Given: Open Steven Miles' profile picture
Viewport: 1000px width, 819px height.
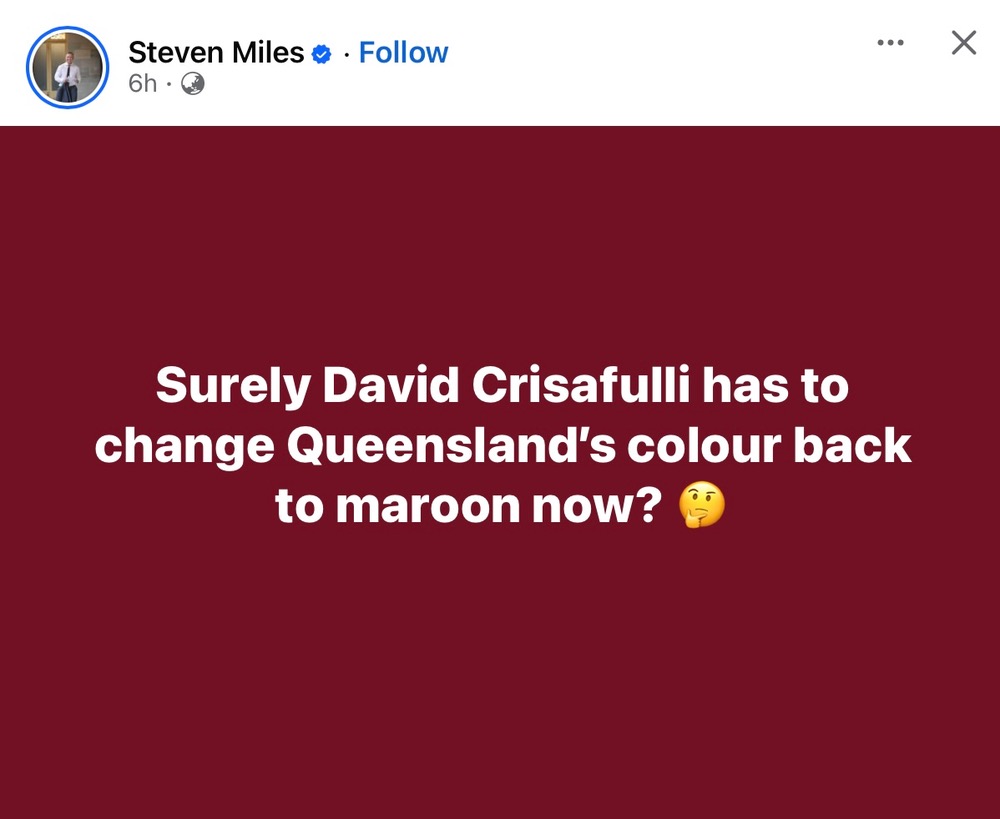Looking at the screenshot, I should 67,67.
